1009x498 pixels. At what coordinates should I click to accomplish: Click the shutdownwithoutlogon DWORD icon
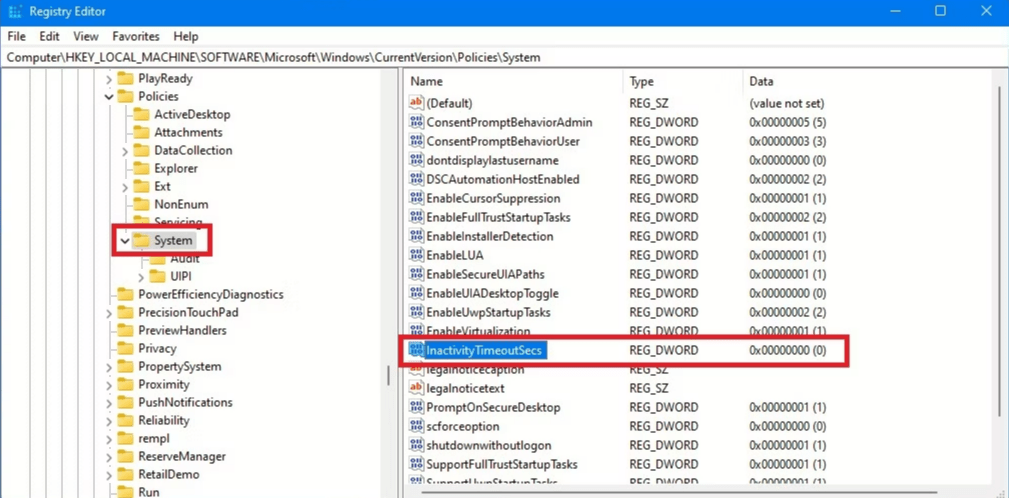416,445
